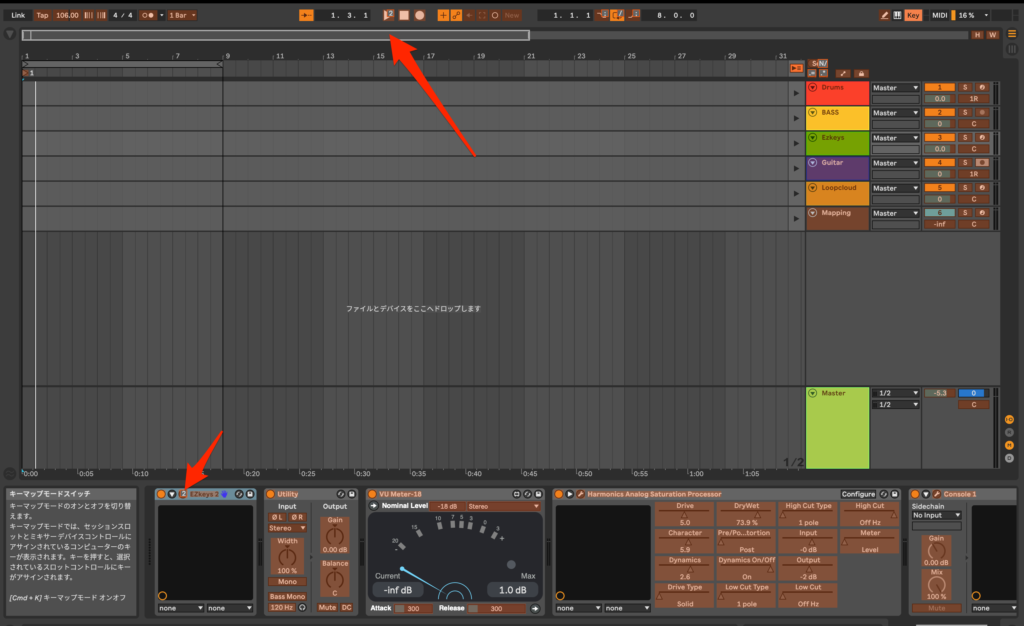This screenshot has width=1024, height=626.
Task: Click Configure on the Harmonics device
Action: pyautogui.click(x=857, y=494)
